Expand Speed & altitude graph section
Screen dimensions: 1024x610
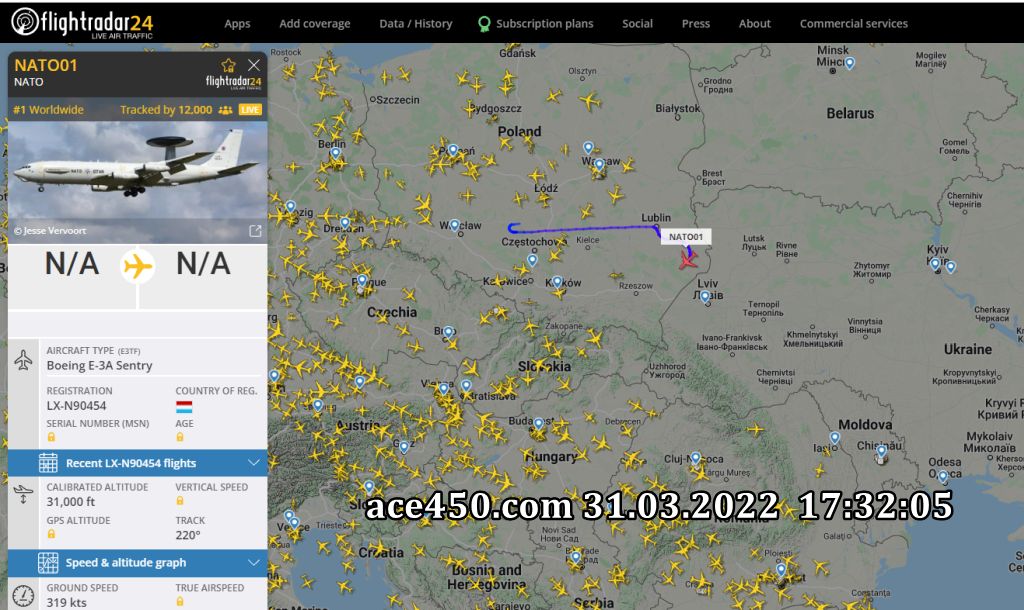pyautogui.click(x=137, y=562)
